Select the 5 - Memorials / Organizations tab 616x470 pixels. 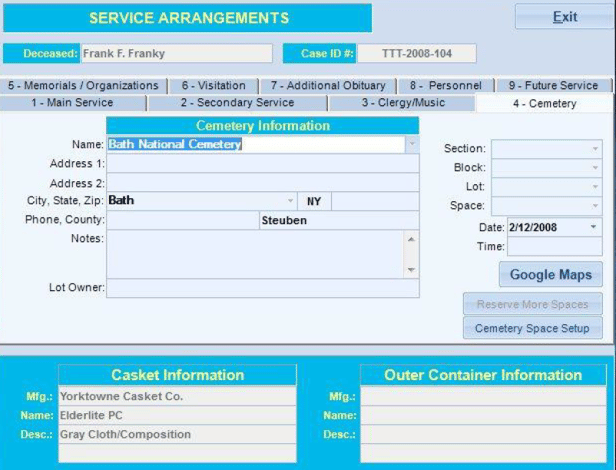tap(83, 86)
